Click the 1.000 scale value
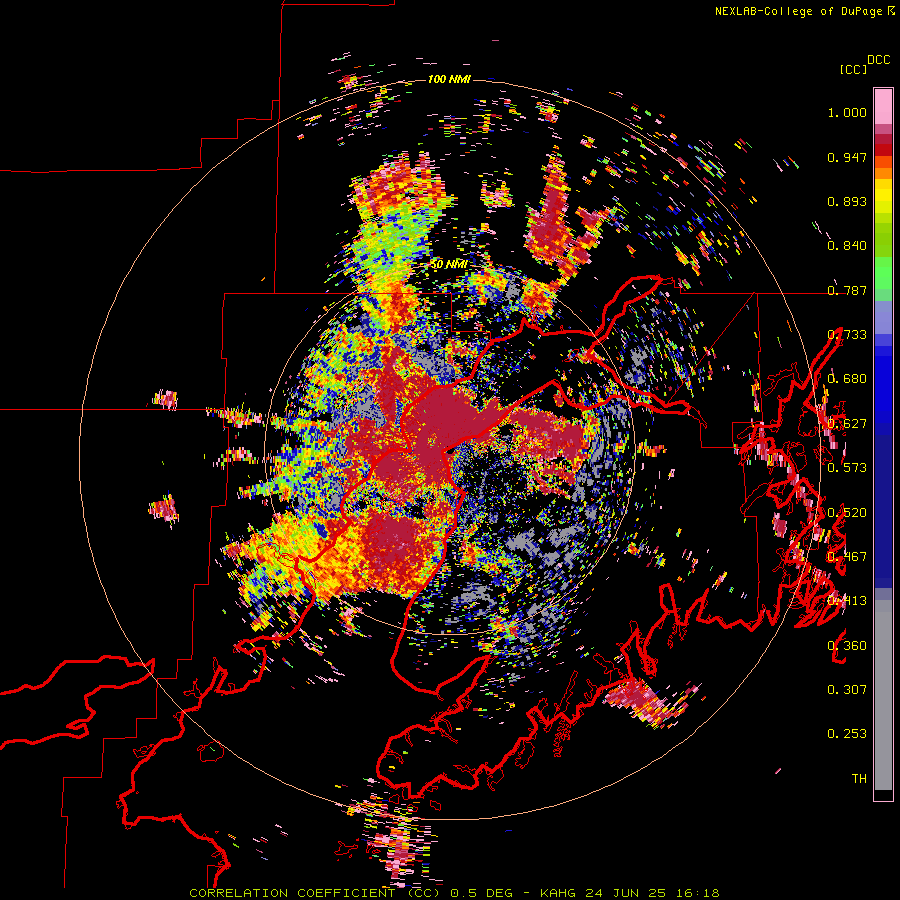Image resolution: width=900 pixels, height=900 pixels. [847, 112]
